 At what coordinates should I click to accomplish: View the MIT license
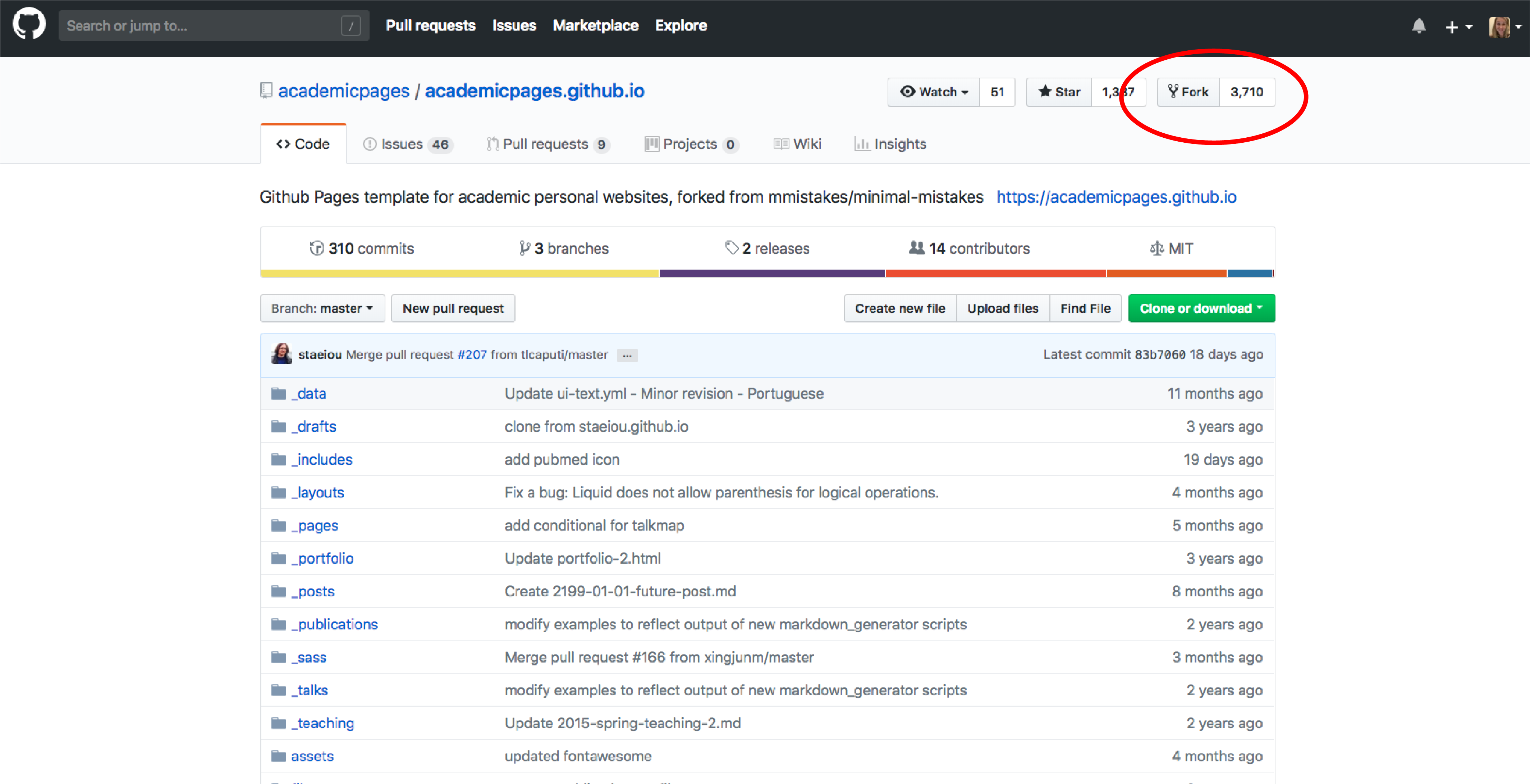(x=1171, y=248)
